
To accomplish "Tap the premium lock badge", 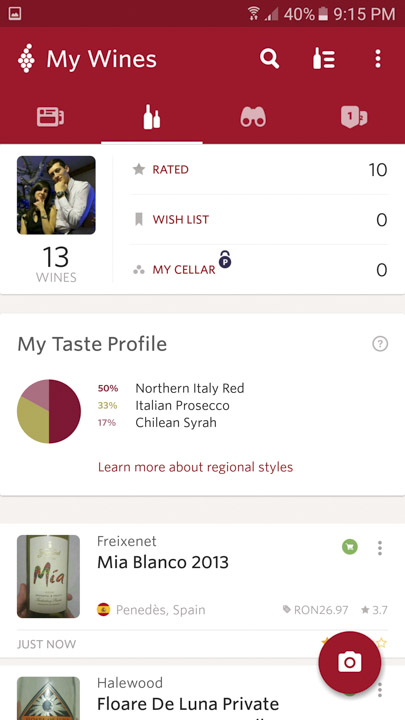I will pyautogui.click(x=225, y=259).
